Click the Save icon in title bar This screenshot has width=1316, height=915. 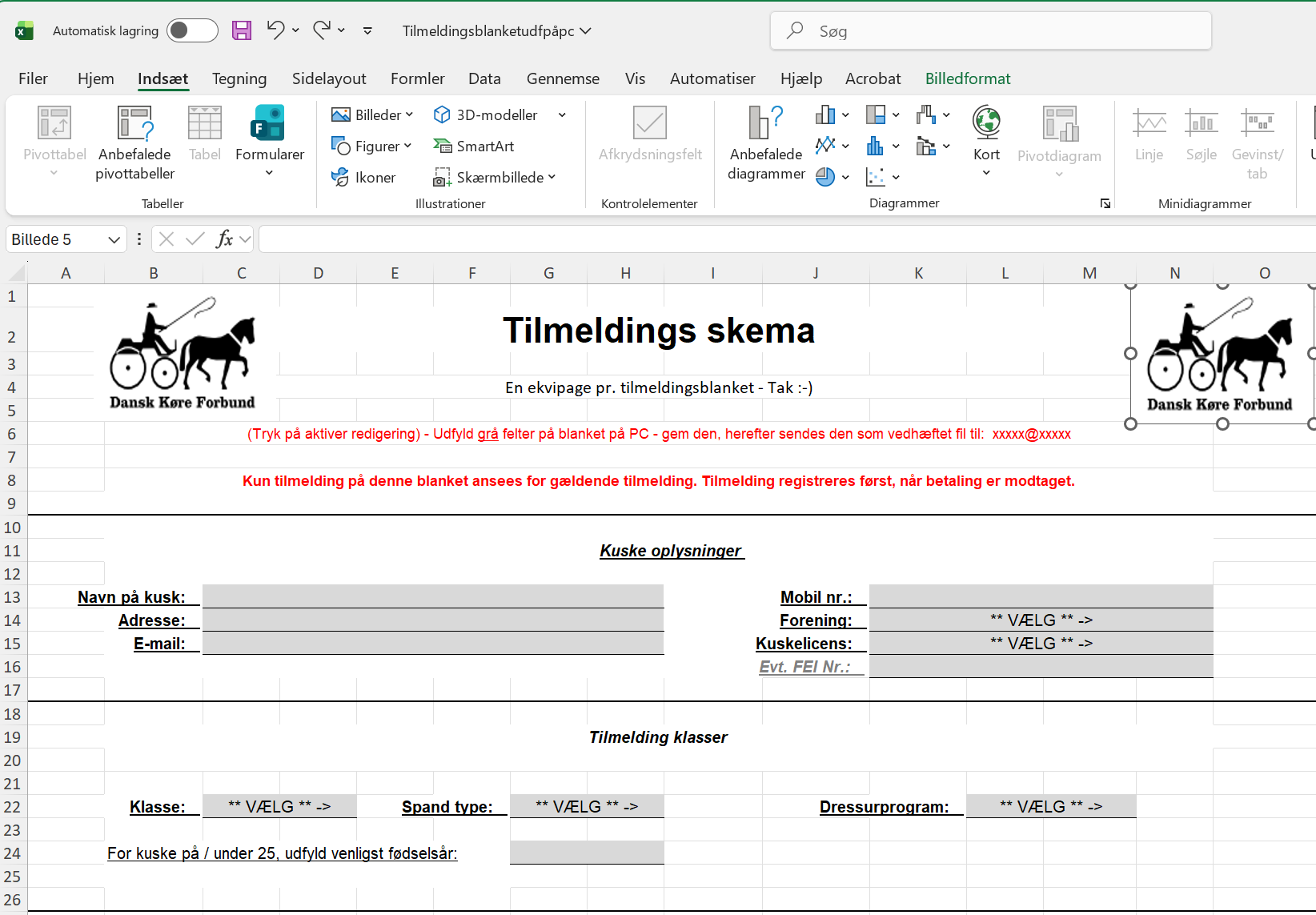[242, 30]
